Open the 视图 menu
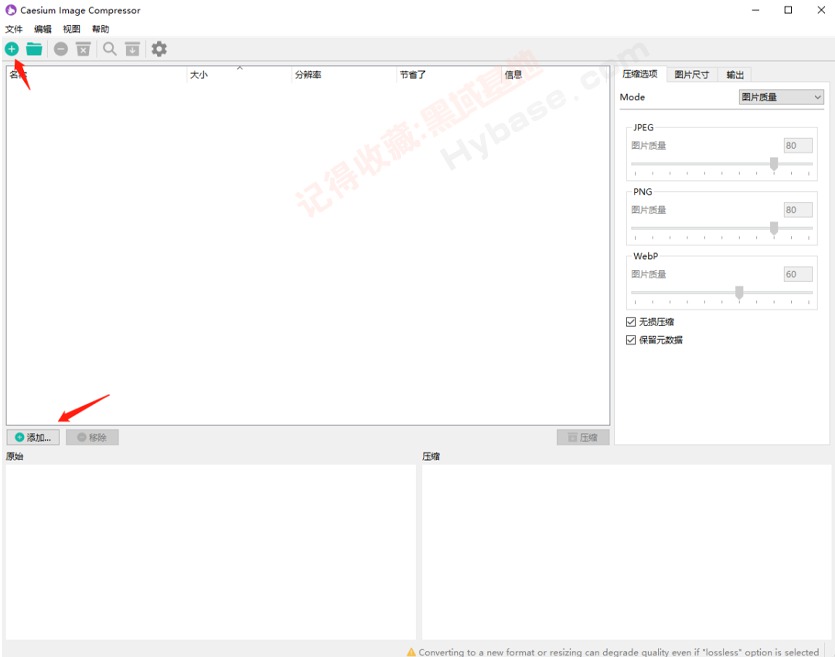 (x=71, y=29)
